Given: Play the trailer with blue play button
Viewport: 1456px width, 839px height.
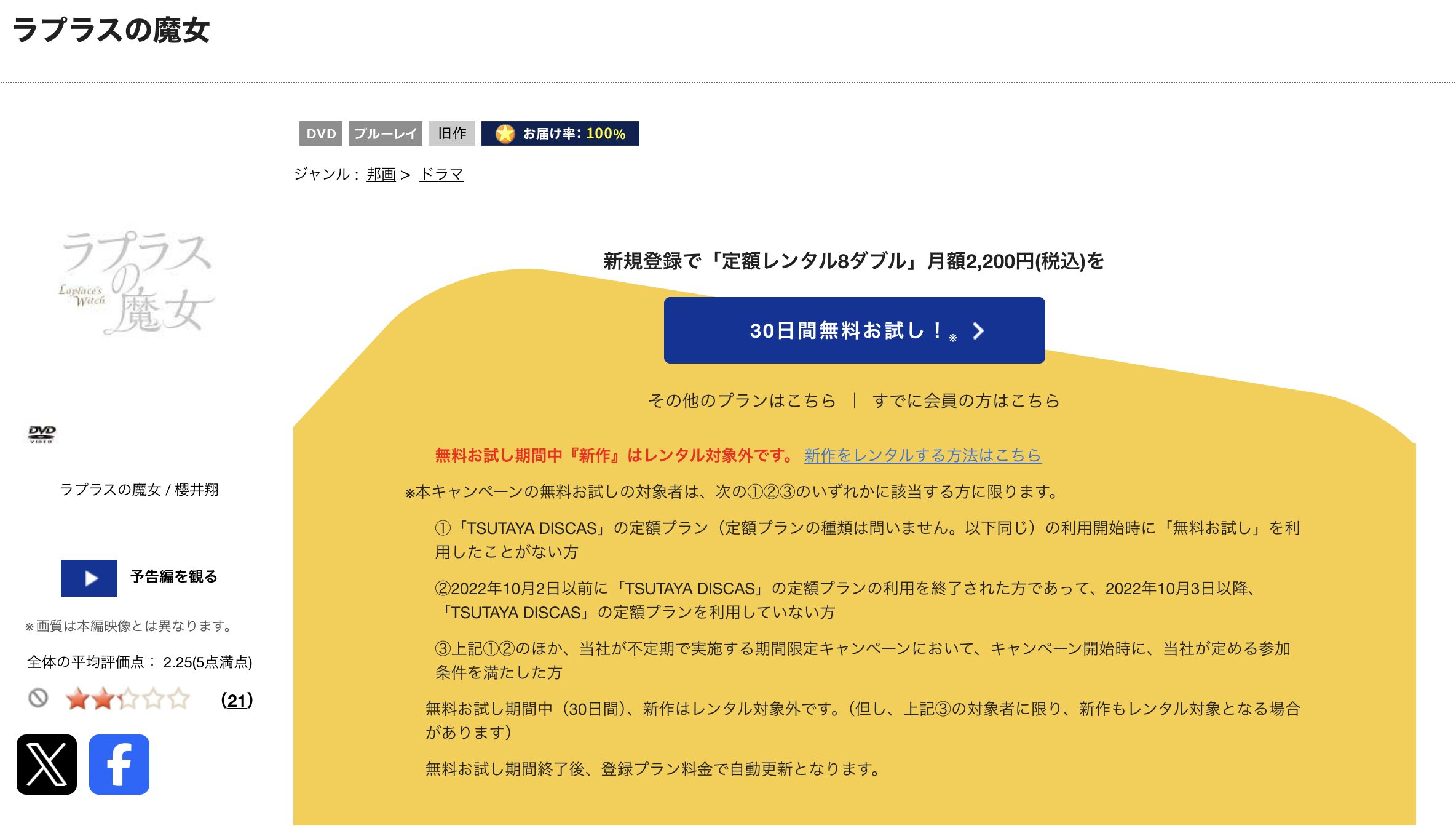Looking at the screenshot, I should 89,578.
